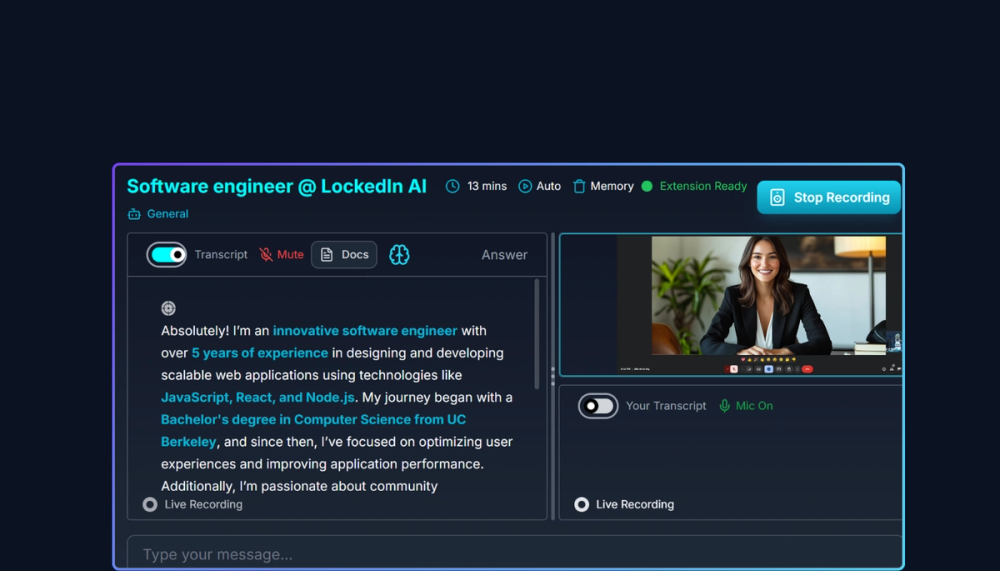Click the target icon above the answer
This screenshot has height=571, width=1000.
[168, 308]
